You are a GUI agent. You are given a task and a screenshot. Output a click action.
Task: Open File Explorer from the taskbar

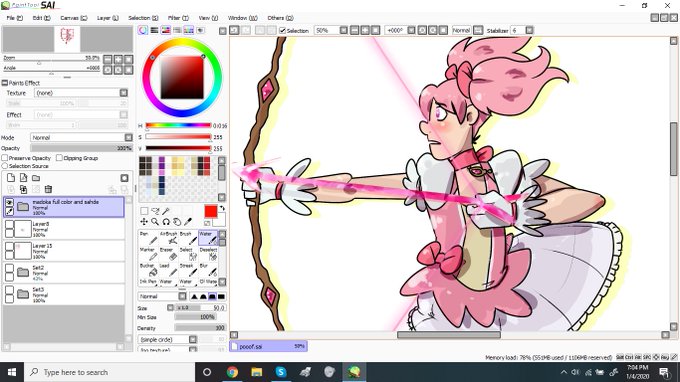[256, 372]
